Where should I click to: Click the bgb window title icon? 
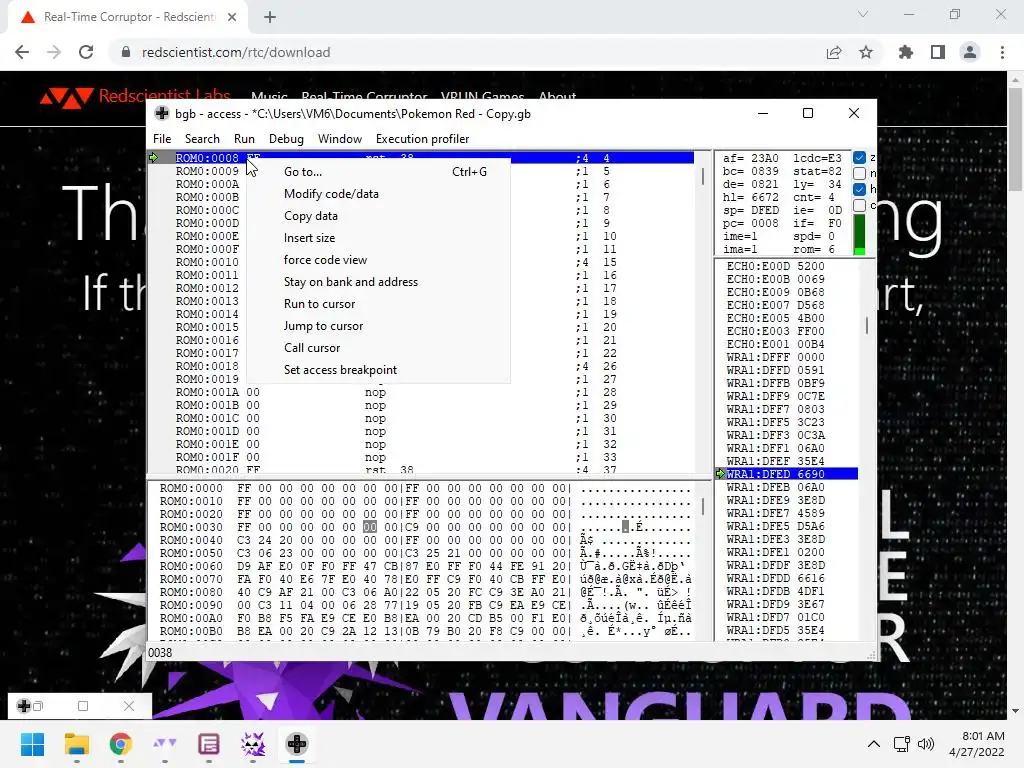pos(162,114)
